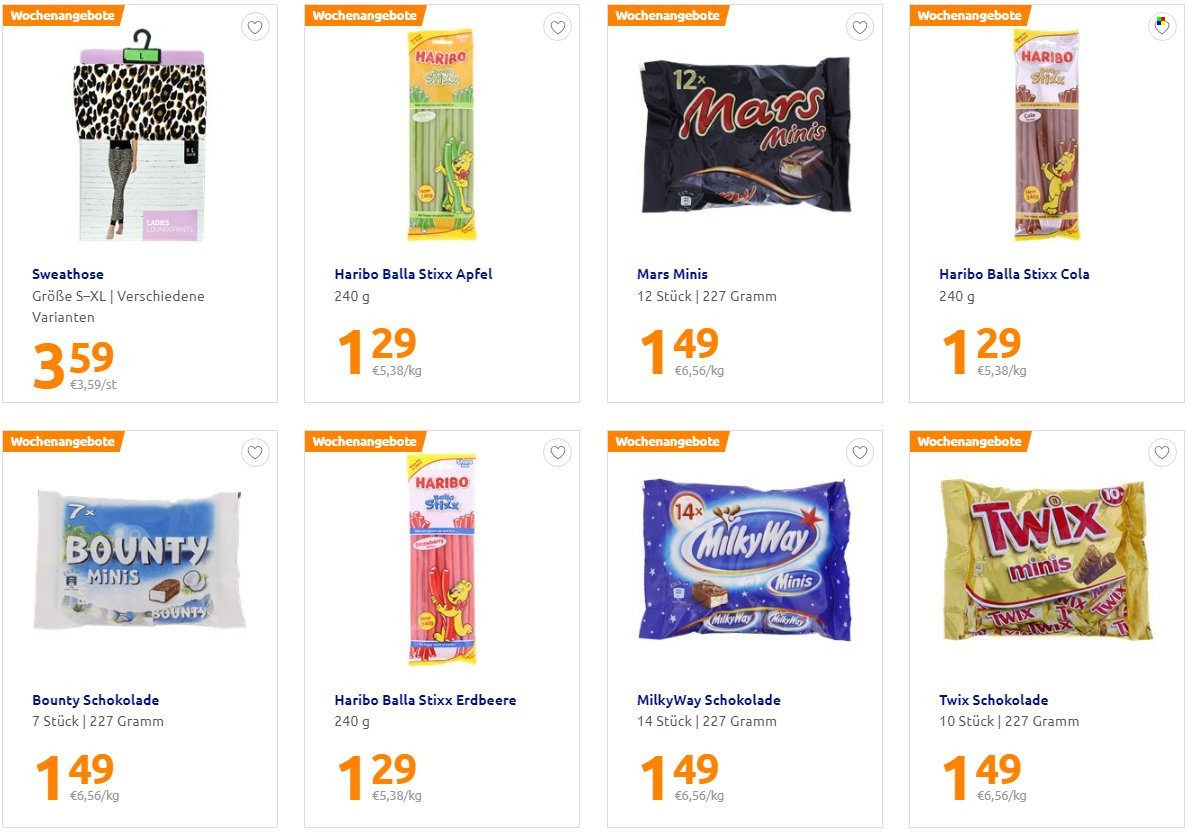Open the Haribo Balla Stixx Cola link
1189x835 pixels.
click(x=1014, y=275)
